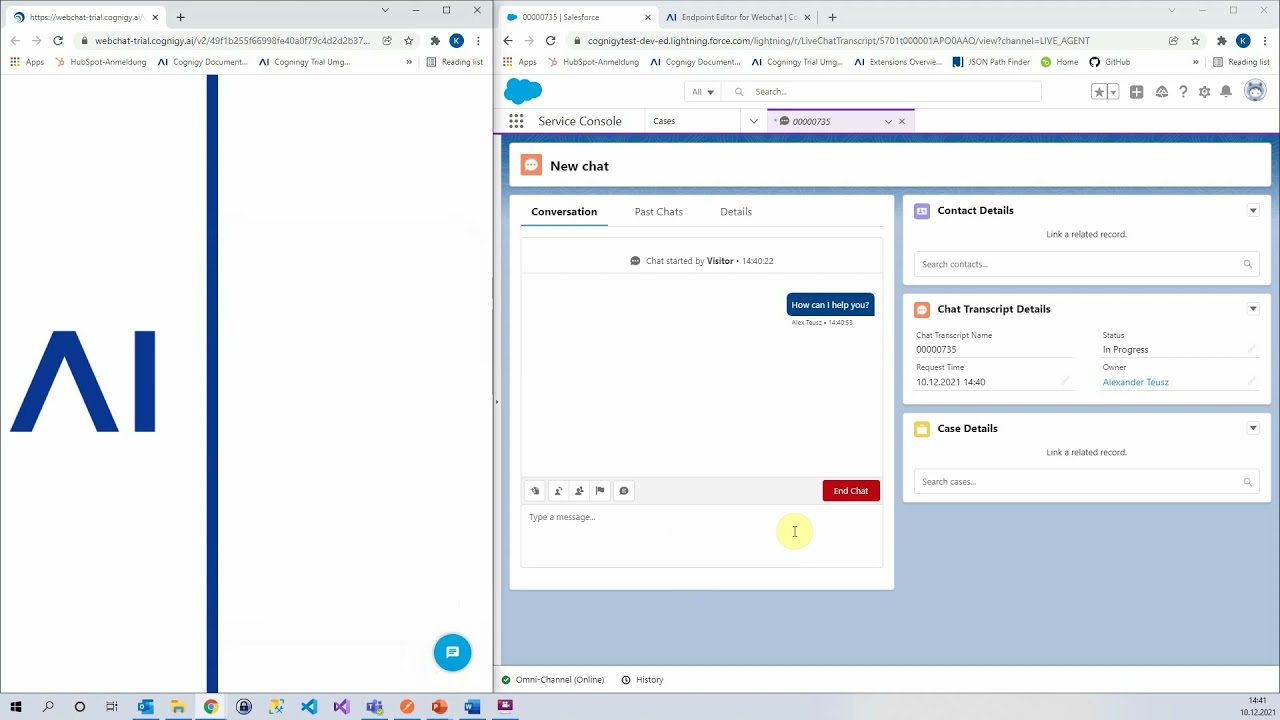Click the Search cases field

(x=1086, y=482)
